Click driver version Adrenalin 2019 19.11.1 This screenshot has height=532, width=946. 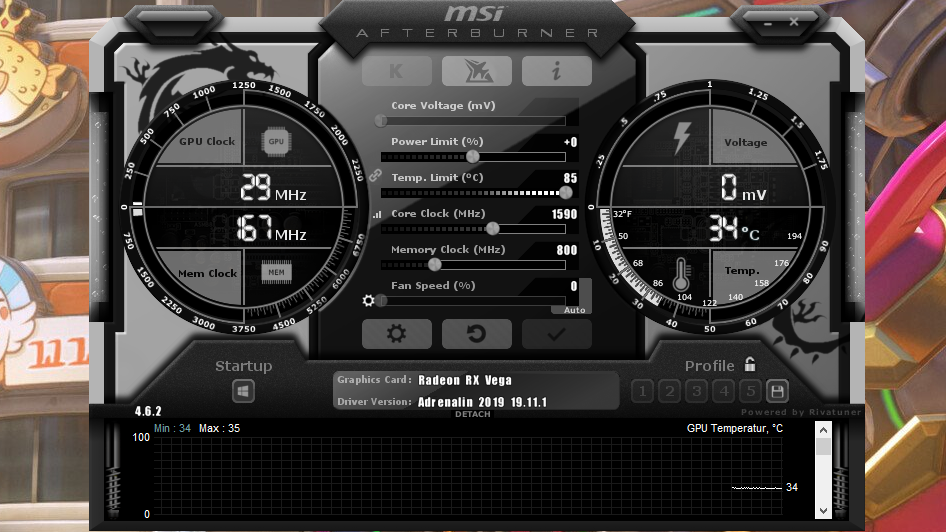pos(483,402)
